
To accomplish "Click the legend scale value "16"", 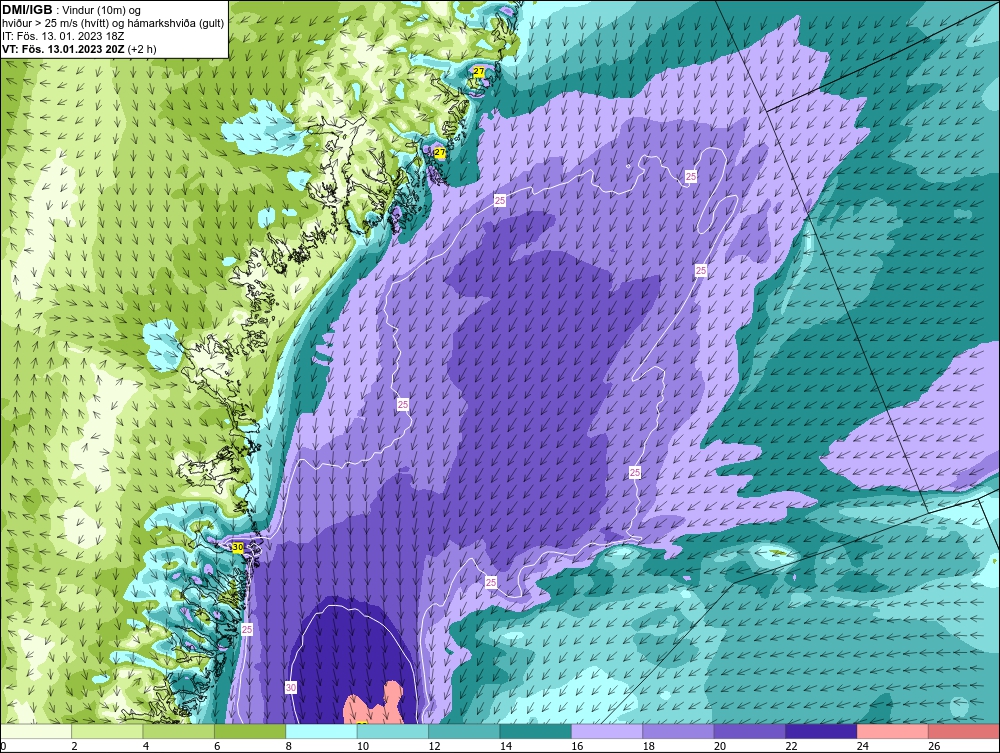I will (x=577, y=746).
